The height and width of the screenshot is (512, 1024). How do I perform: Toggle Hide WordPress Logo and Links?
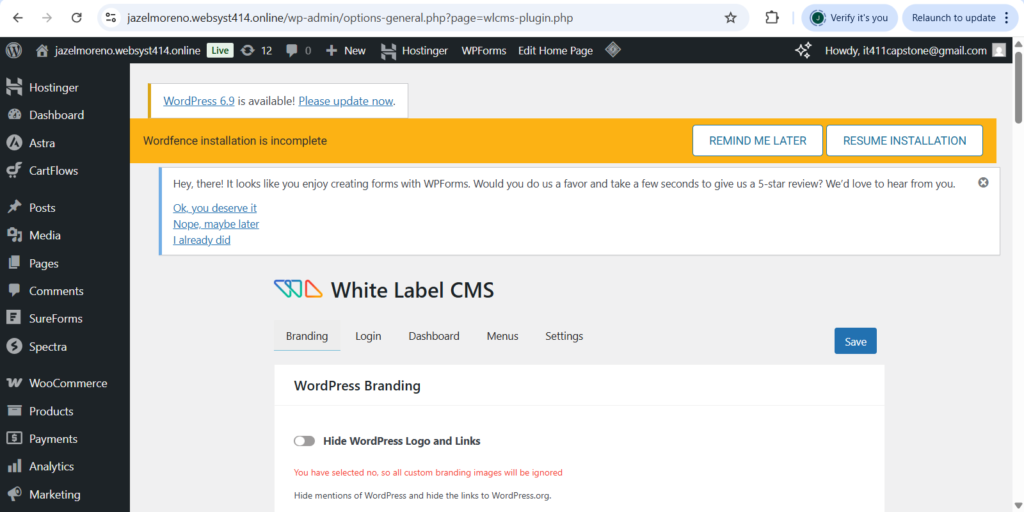pyautogui.click(x=304, y=441)
